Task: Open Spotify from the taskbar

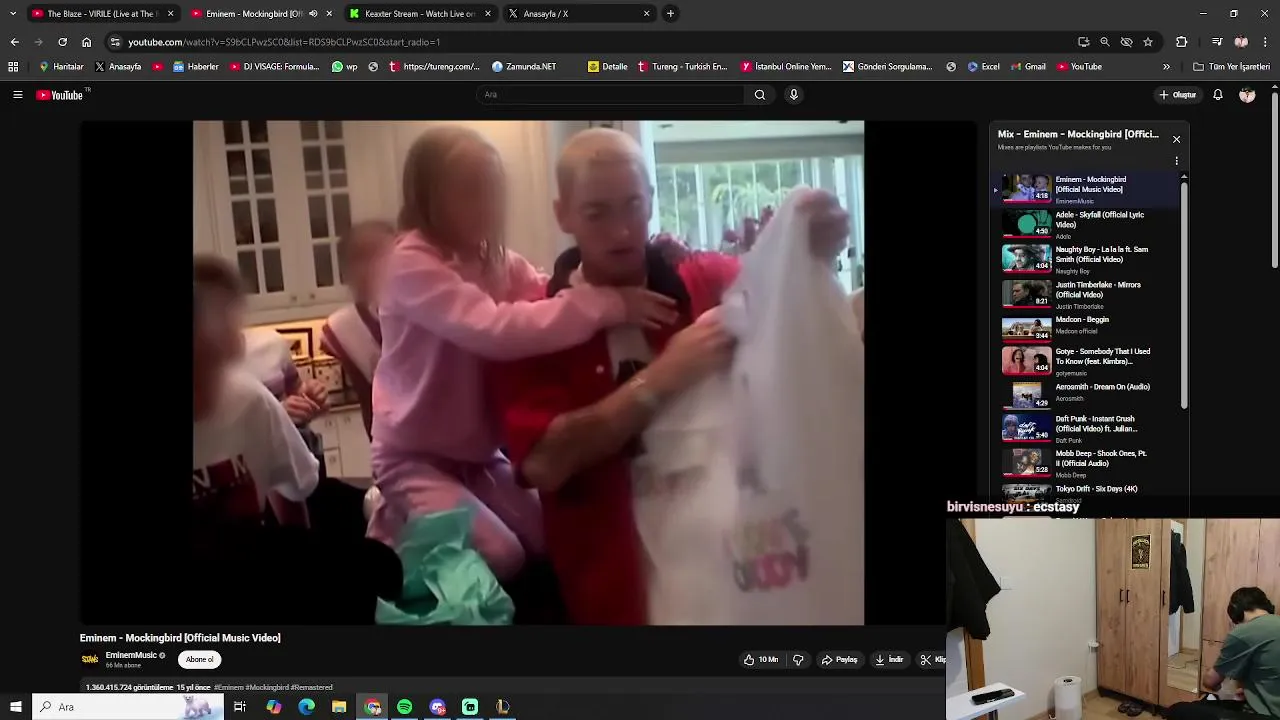Action: 405,707
